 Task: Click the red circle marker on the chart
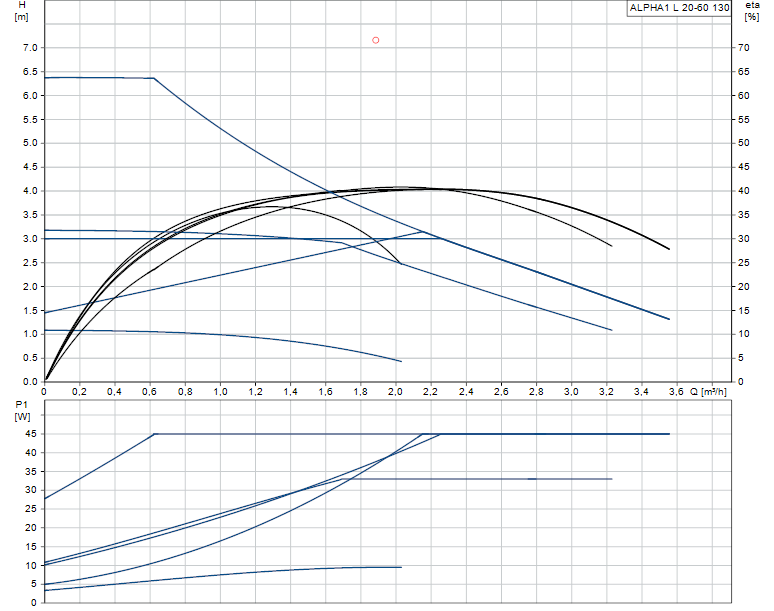(x=376, y=40)
